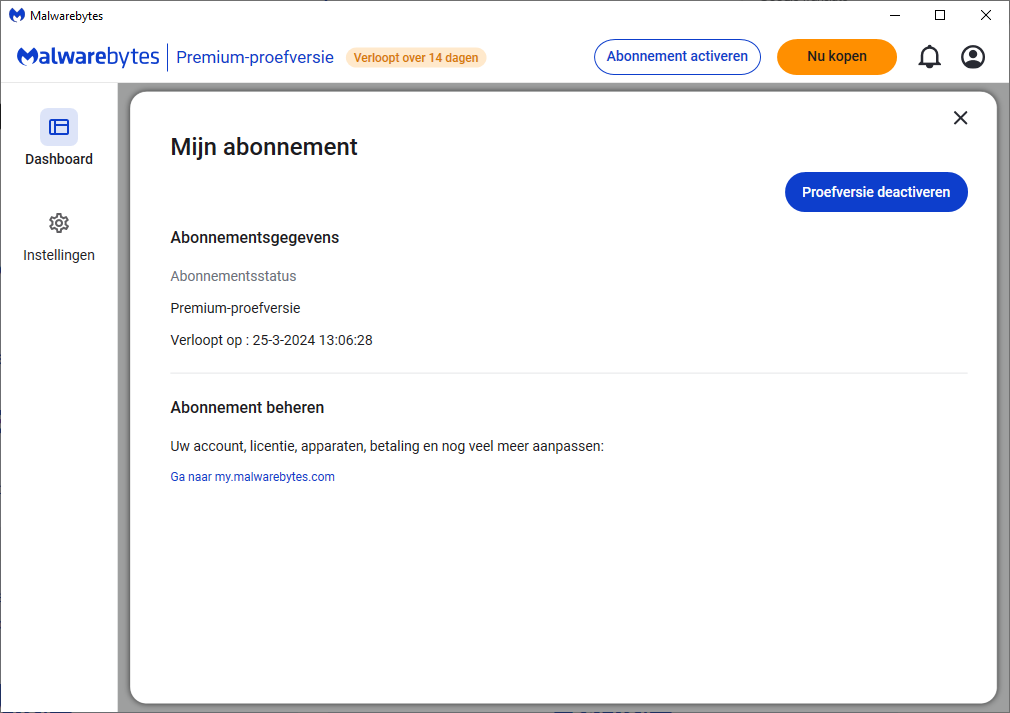Click the Verloopt over 14 dagen badge
The height and width of the screenshot is (713, 1010).
coord(416,57)
